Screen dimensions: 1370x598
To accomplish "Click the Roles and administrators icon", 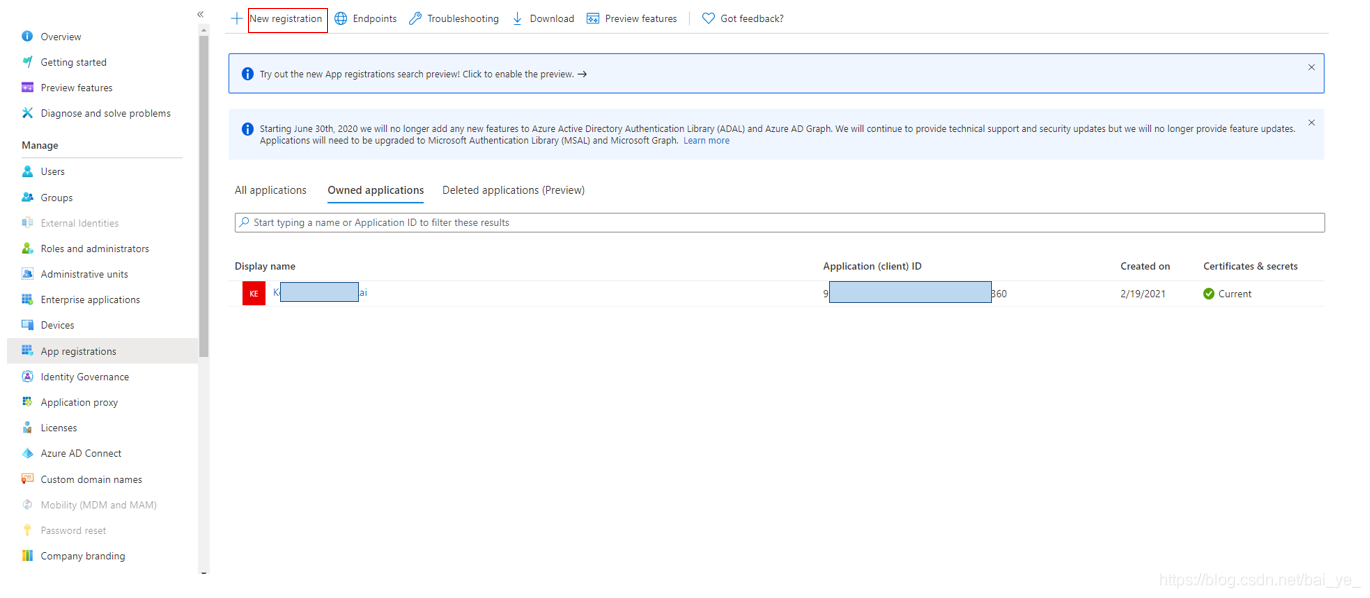I will click(x=28, y=248).
